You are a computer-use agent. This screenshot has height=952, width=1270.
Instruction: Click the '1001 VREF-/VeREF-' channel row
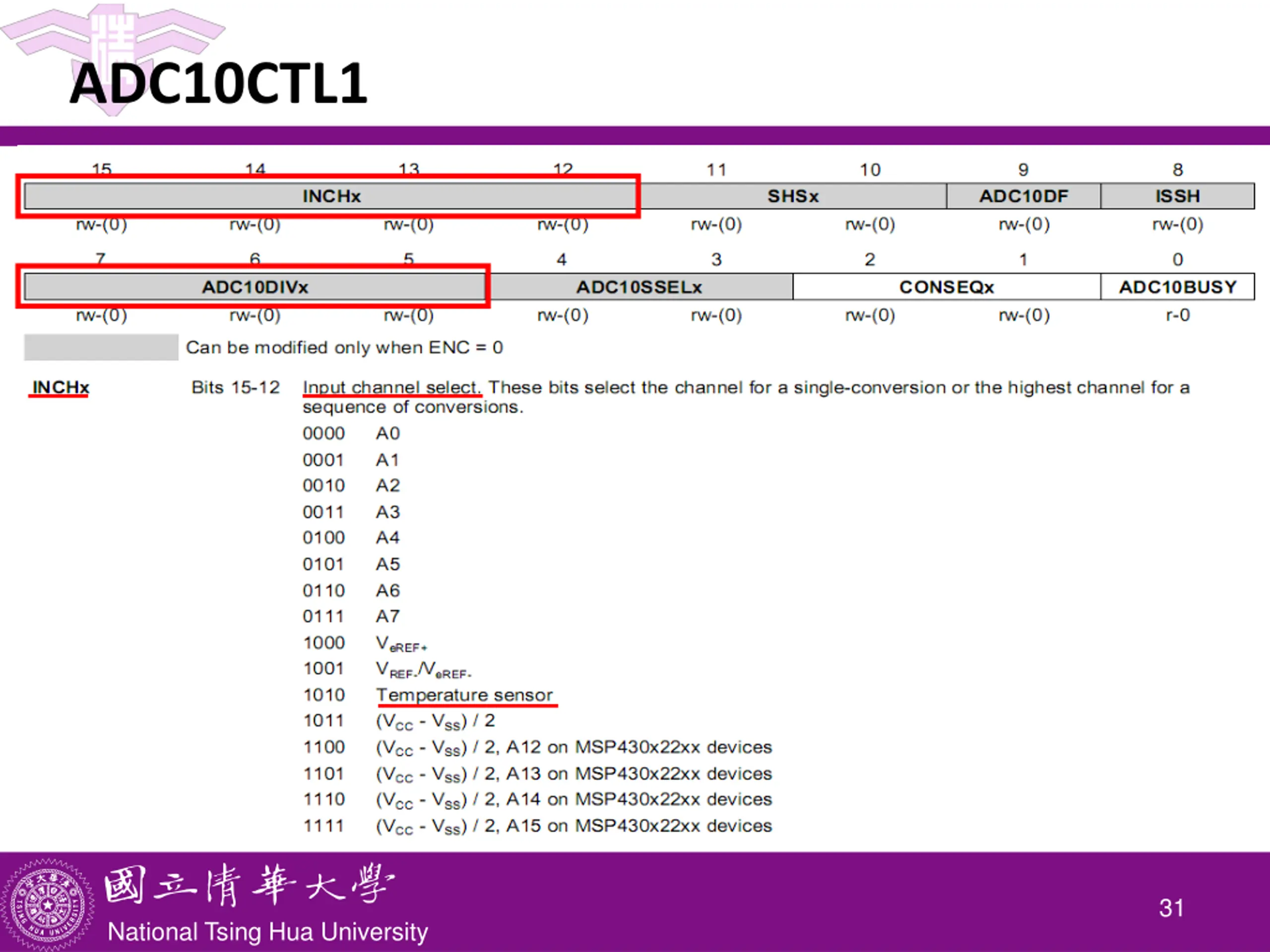pos(387,670)
